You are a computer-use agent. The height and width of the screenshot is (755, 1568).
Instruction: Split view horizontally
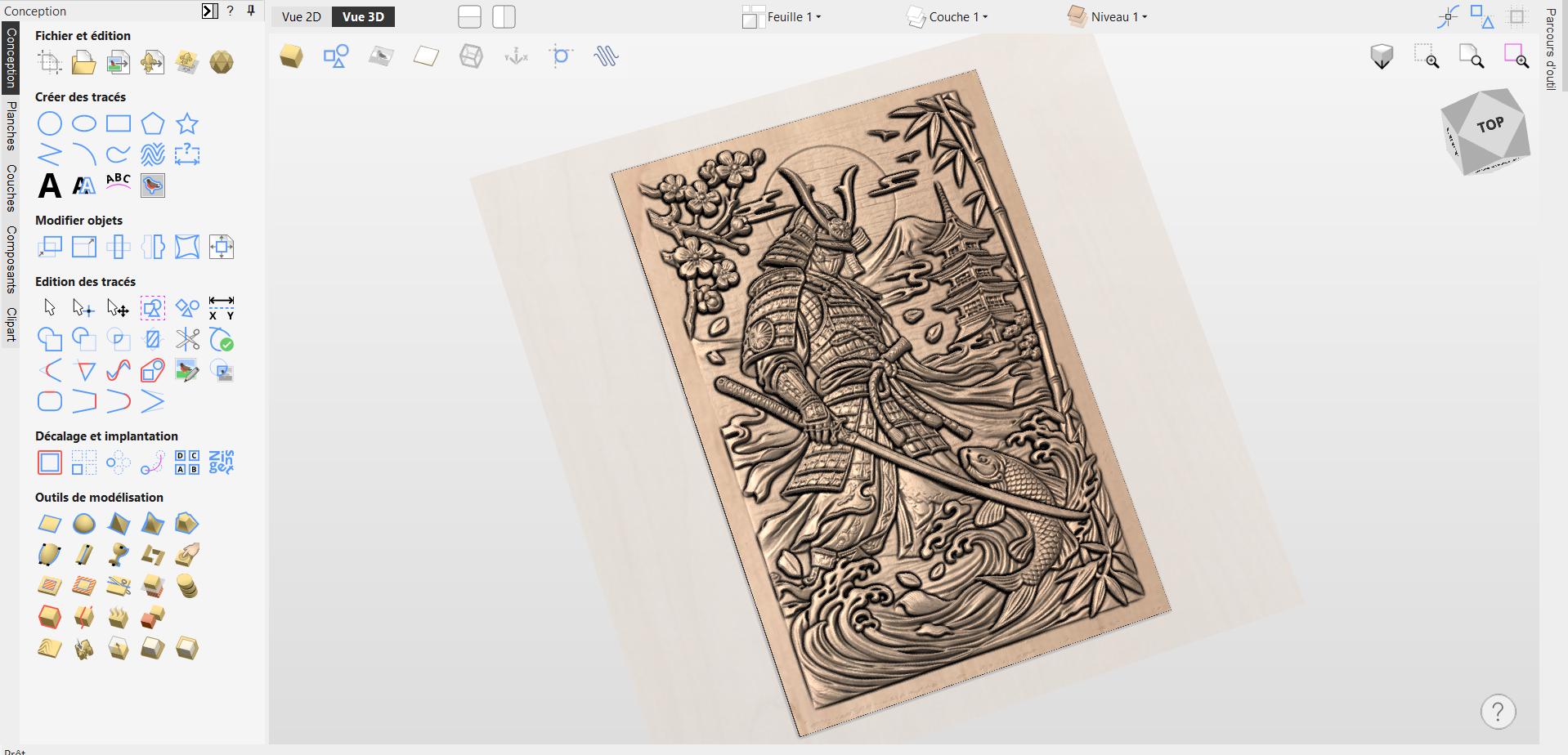click(469, 17)
